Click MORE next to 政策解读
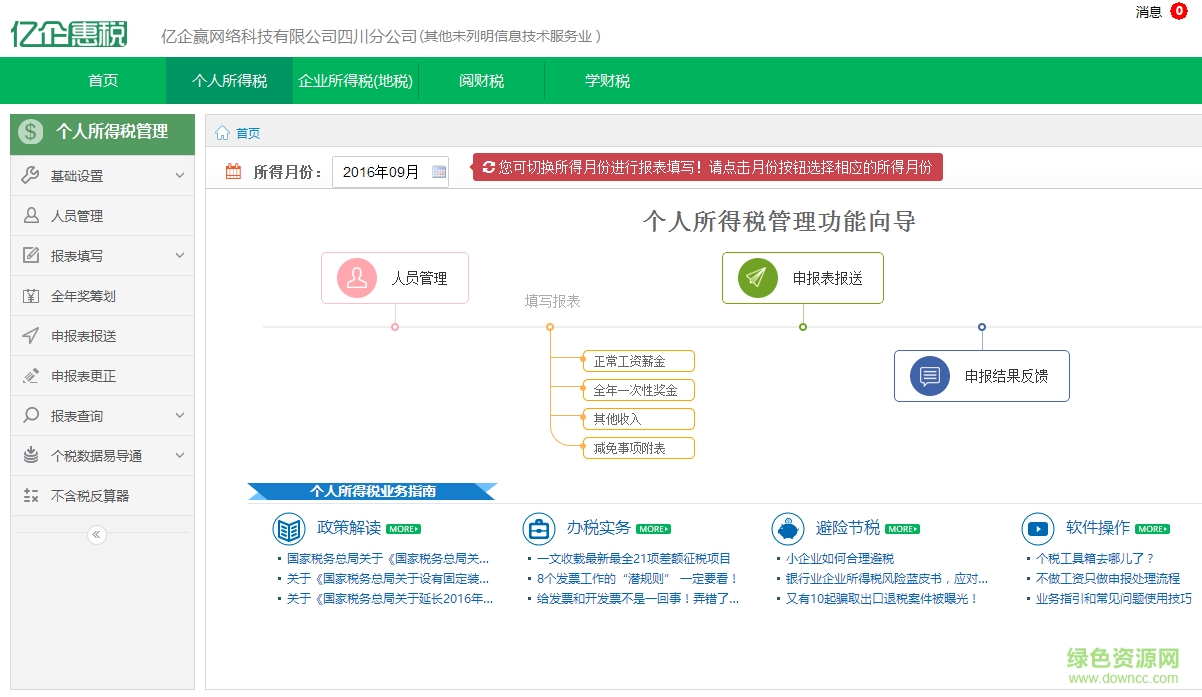Image resolution: width=1202 pixels, height=697 pixels. coord(402,528)
